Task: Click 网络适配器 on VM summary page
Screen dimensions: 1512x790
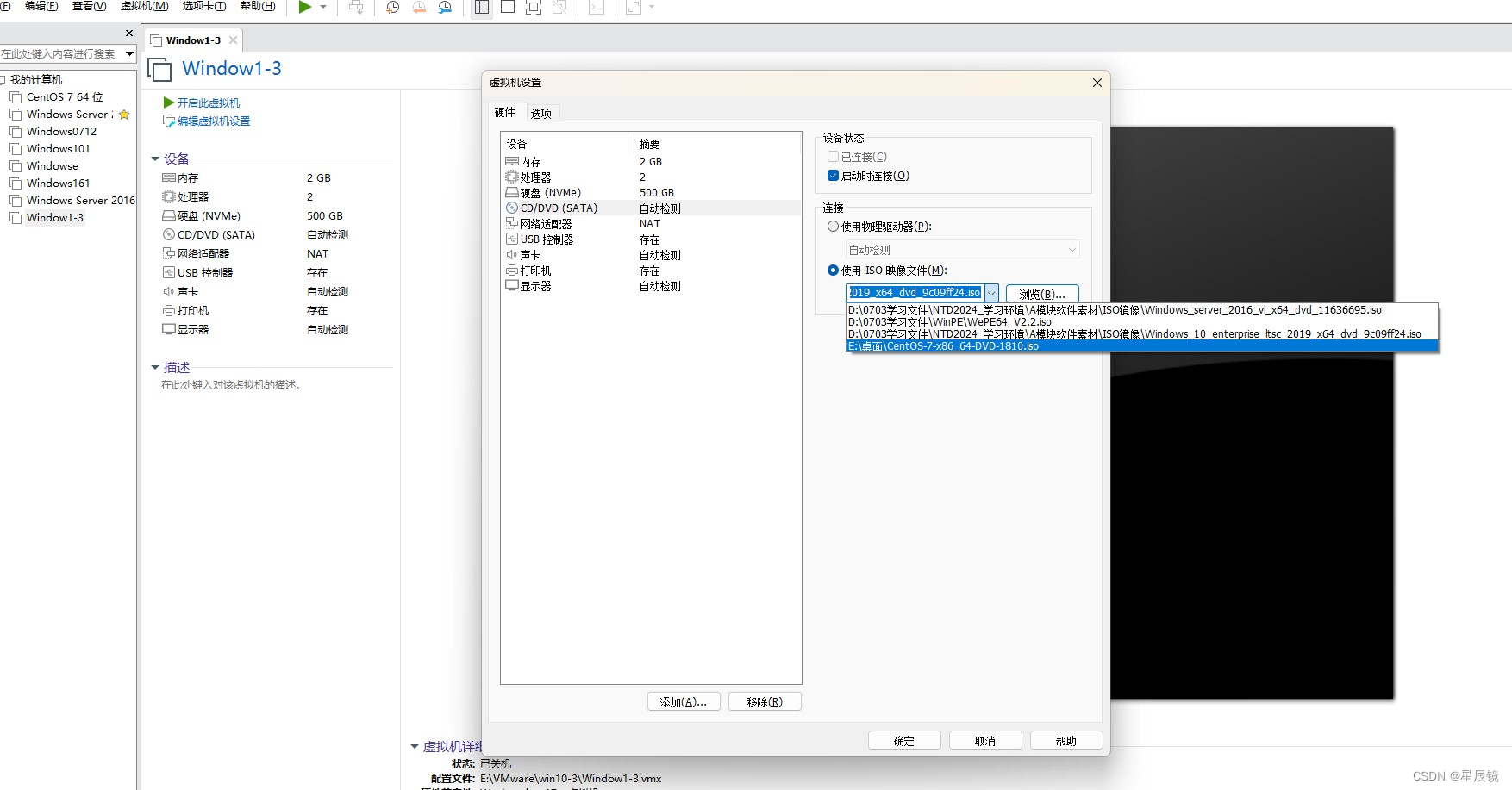Action: coord(203,253)
